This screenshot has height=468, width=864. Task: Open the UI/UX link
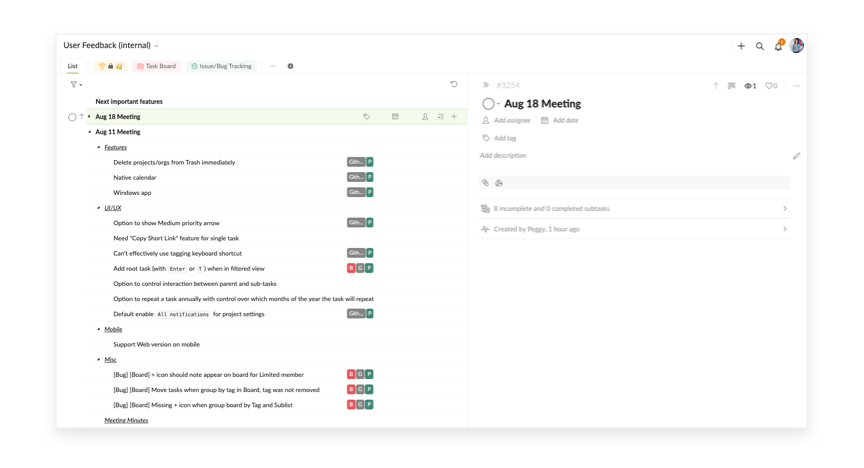(113, 208)
